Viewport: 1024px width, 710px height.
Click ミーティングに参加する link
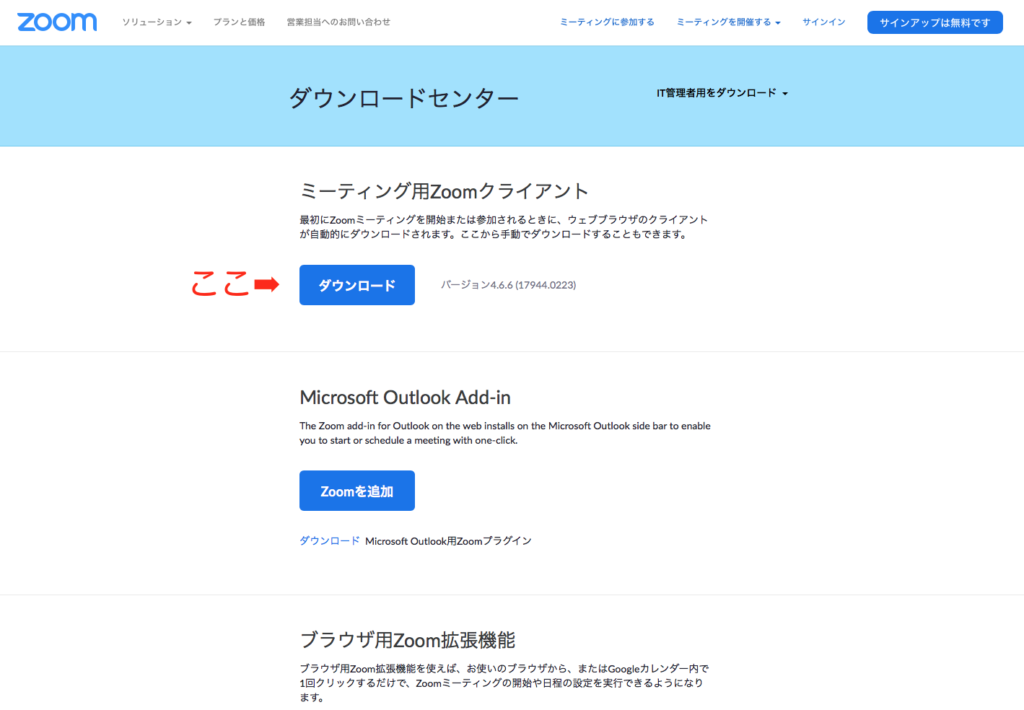607,22
